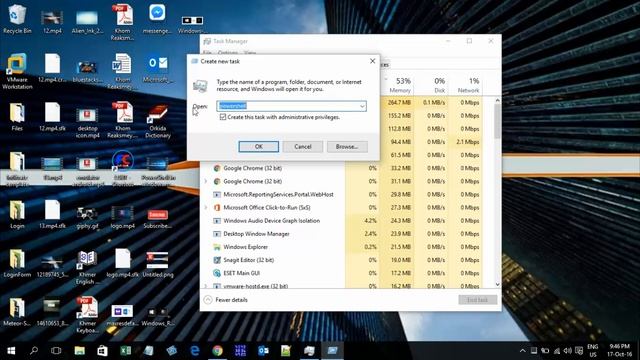Tick the administrative privileges checkbox

click(x=223, y=117)
